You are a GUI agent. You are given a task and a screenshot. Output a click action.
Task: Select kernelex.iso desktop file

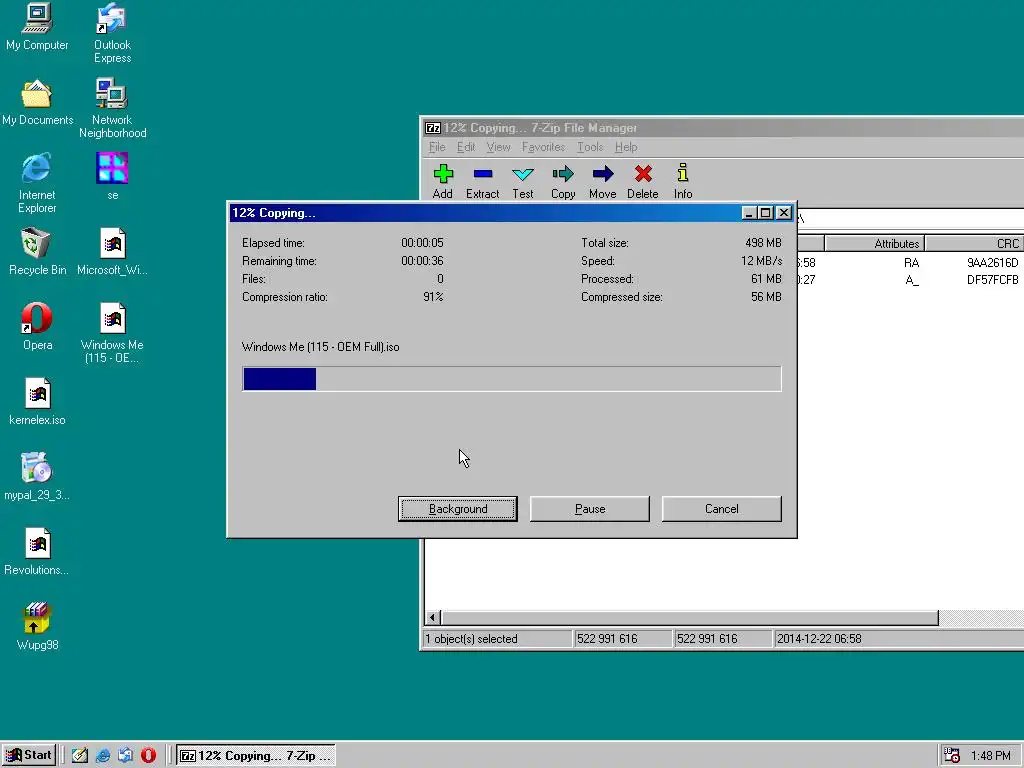[x=37, y=402]
